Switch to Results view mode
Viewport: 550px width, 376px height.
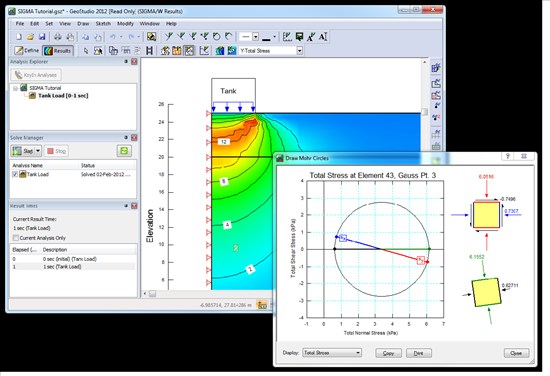[58, 51]
